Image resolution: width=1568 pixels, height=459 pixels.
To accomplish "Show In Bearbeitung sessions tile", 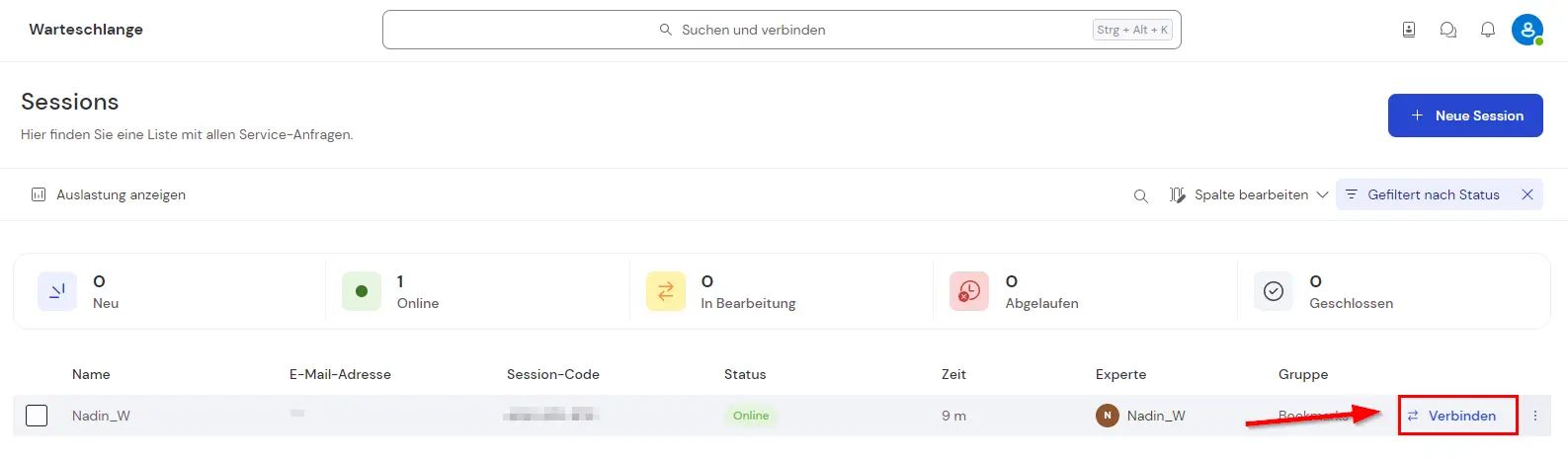I will click(779, 292).
